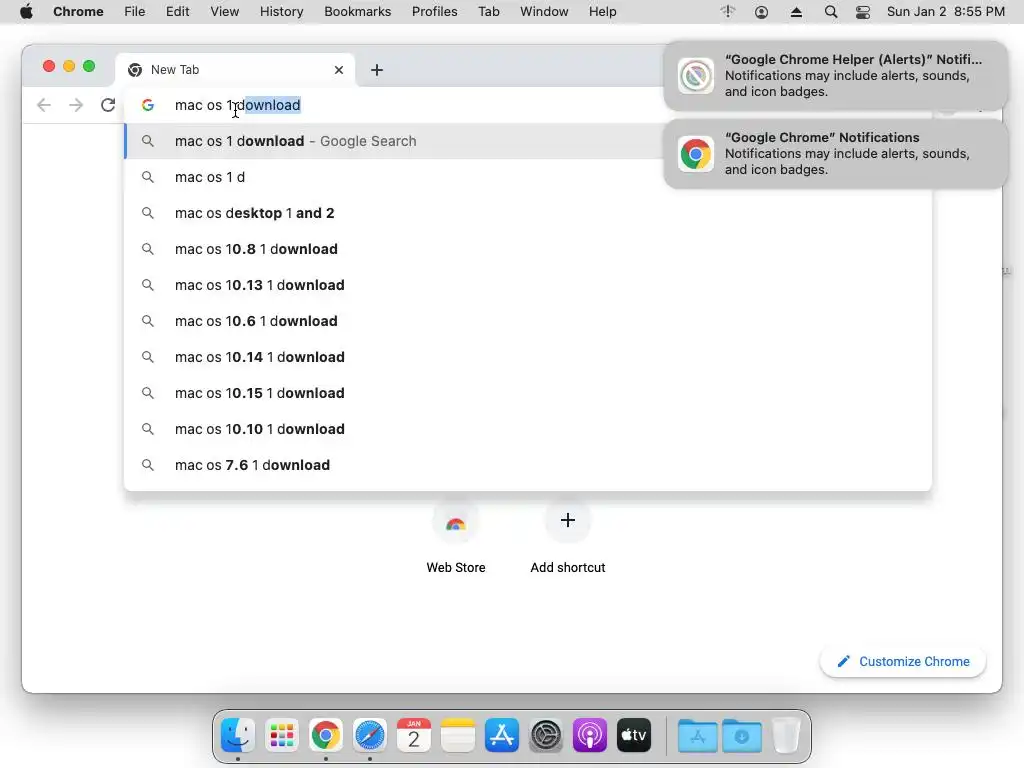
Task: Open Spotlight search in menu bar
Action: coord(831,12)
